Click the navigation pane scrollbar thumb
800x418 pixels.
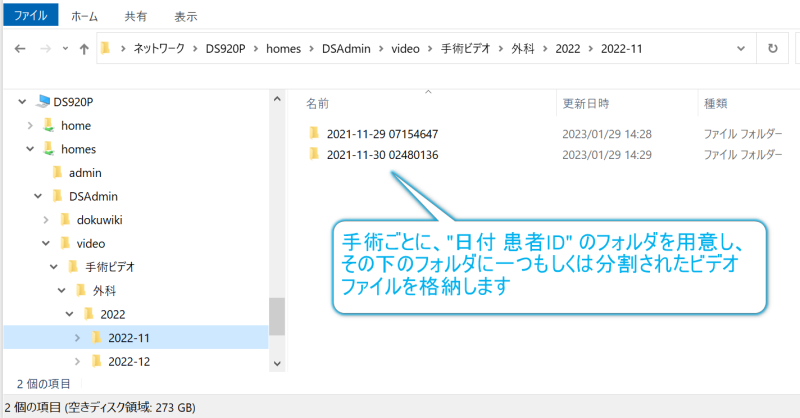click(277, 316)
